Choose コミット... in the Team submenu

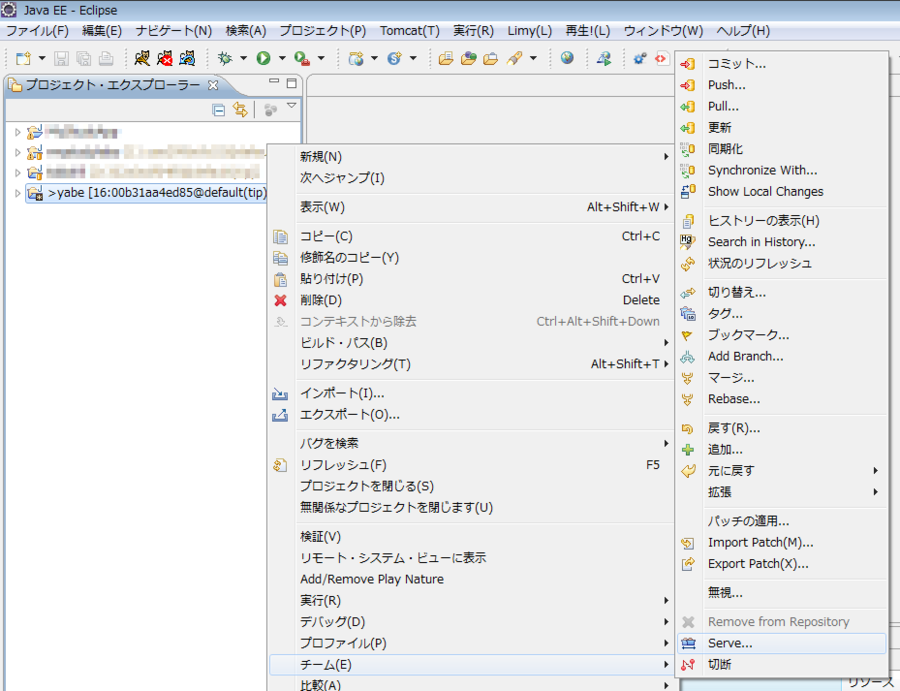pyautogui.click(x=782, y=64)
